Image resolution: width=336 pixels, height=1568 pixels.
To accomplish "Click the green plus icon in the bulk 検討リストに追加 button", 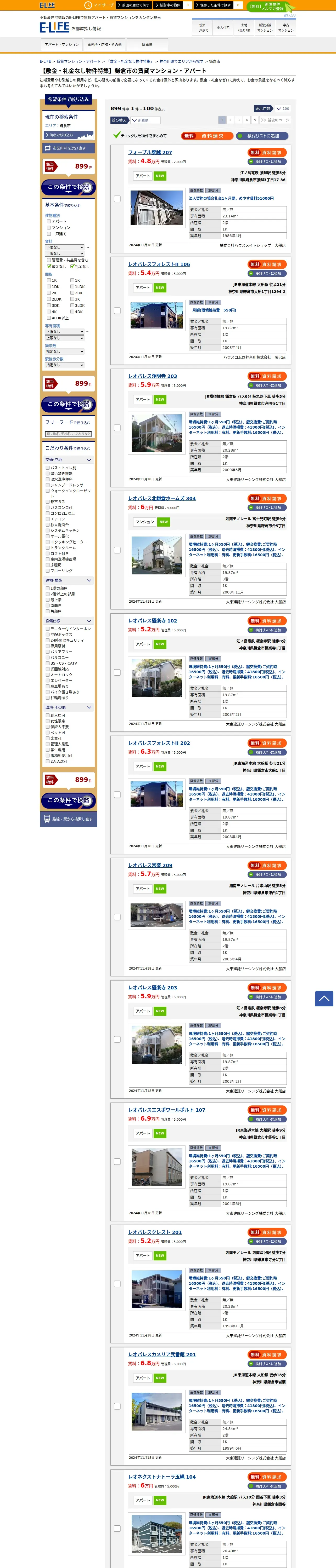I will [x=240, y=136].
